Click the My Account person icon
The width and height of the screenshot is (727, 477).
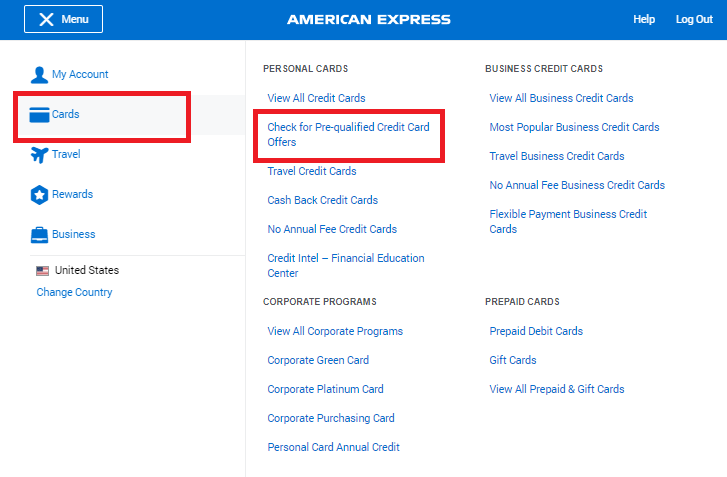tap(39, 75)
